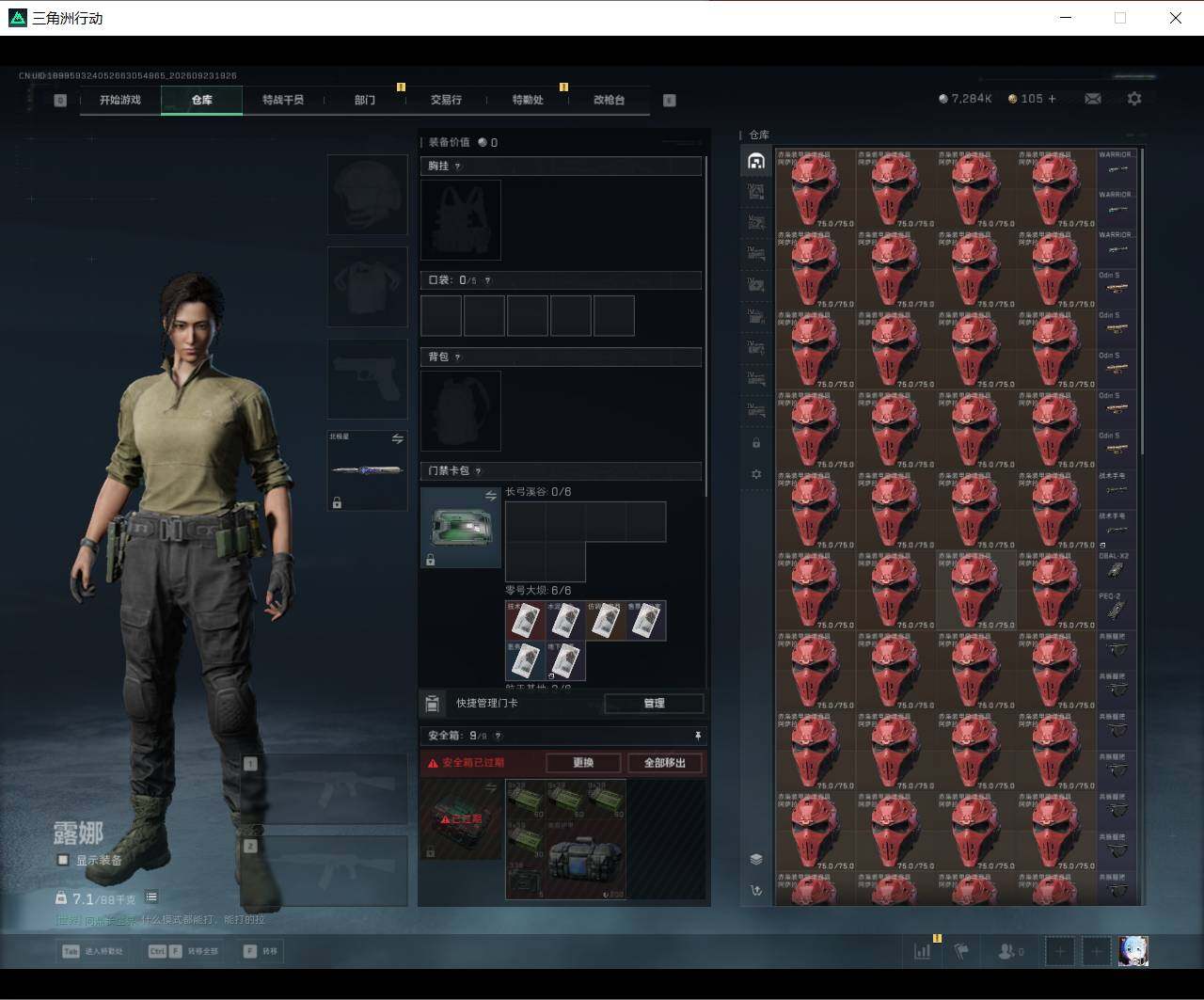Click the Ctrl F 转移全部 shortcut
Image resolution: width=1204 pixels, height=1000 pixels.
click(183, 951)
